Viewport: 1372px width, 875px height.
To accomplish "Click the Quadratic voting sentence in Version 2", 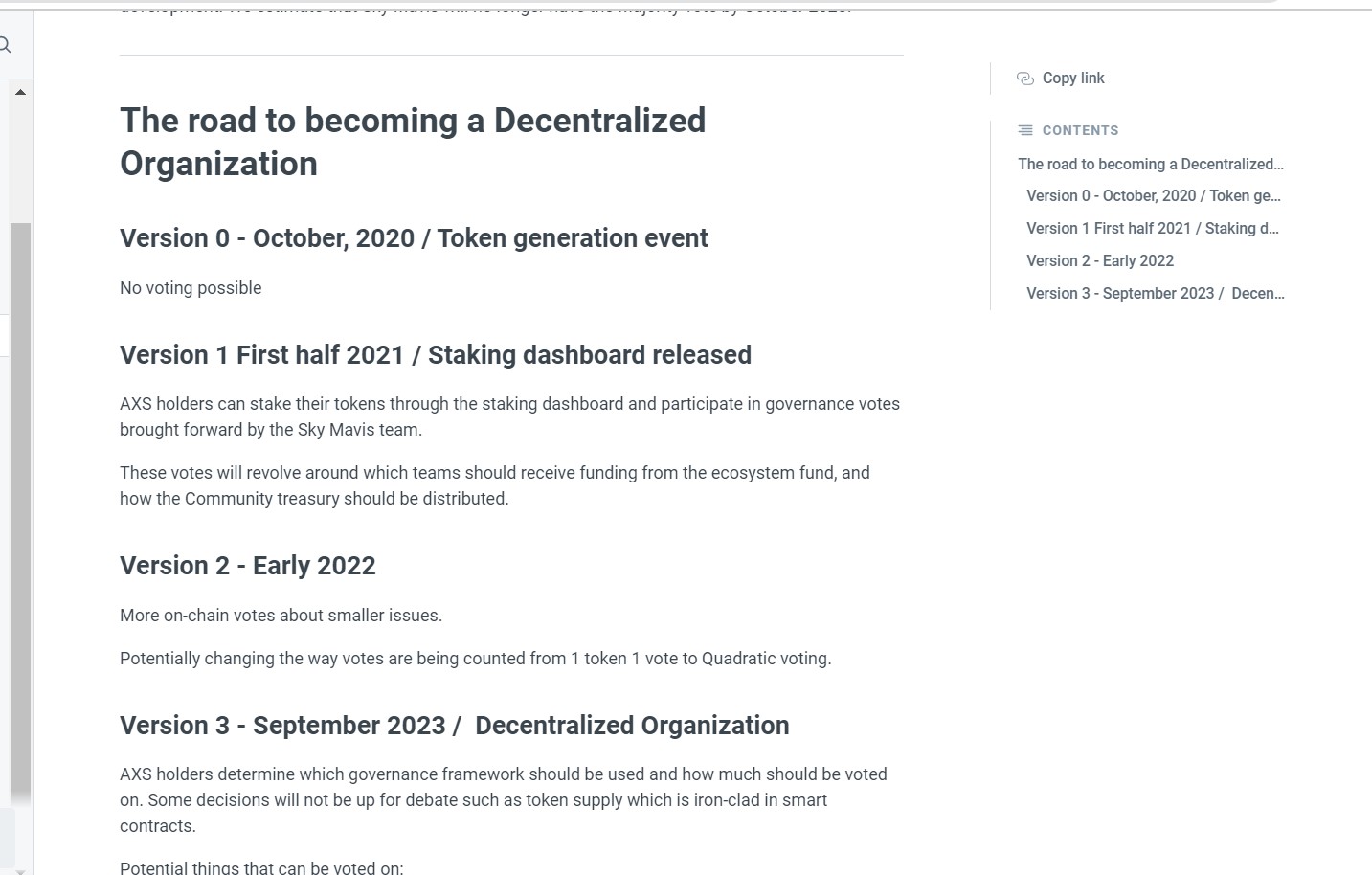I will pyautogui.click(x=475, y=659).
